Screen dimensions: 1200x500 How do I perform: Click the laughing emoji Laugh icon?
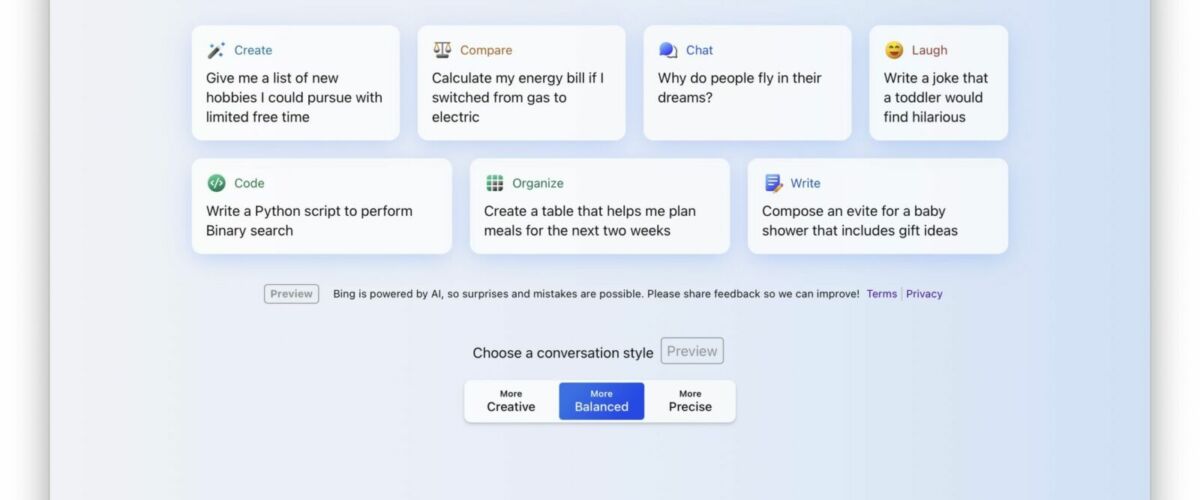(894, 50)
